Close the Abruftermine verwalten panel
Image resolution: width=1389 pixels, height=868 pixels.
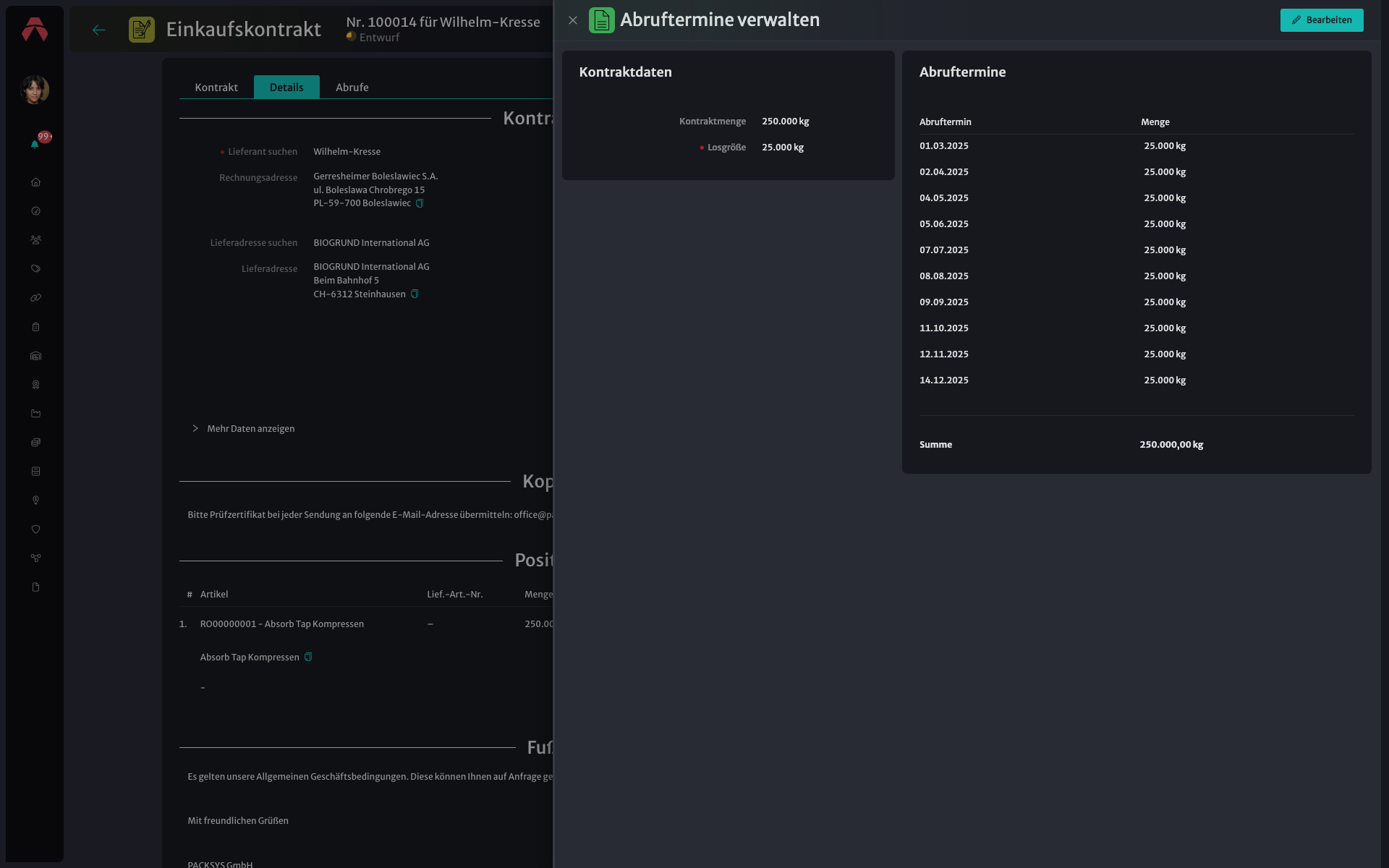coord(573,20)
